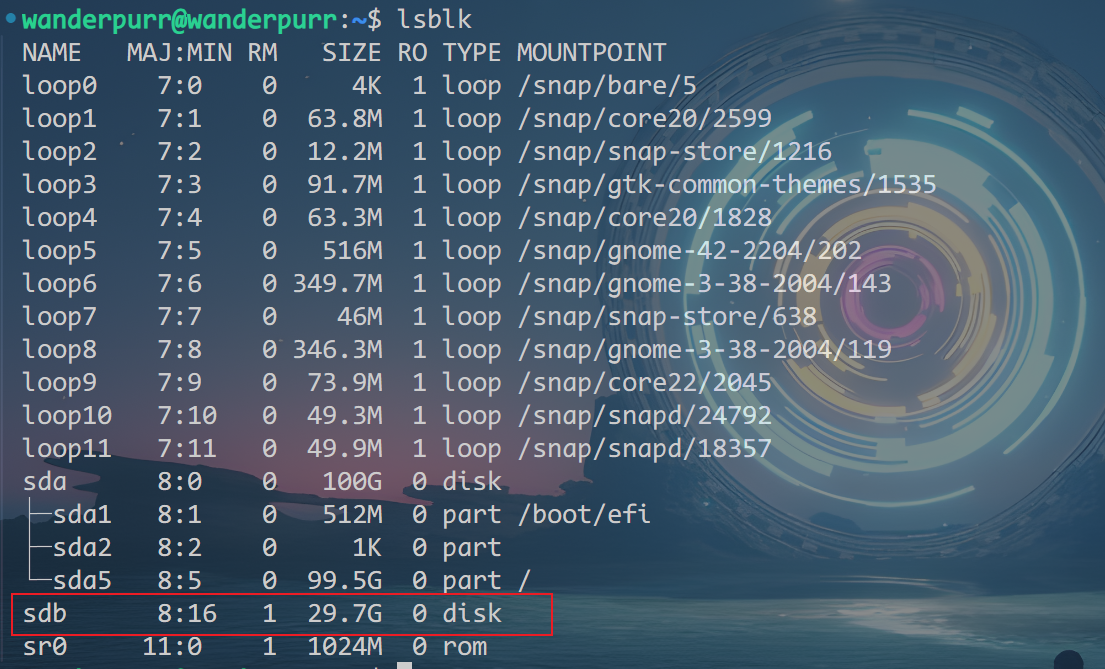1105x669 pixels.
Task: Click the 29.7G size value
Action: click(x=345, y=614)
